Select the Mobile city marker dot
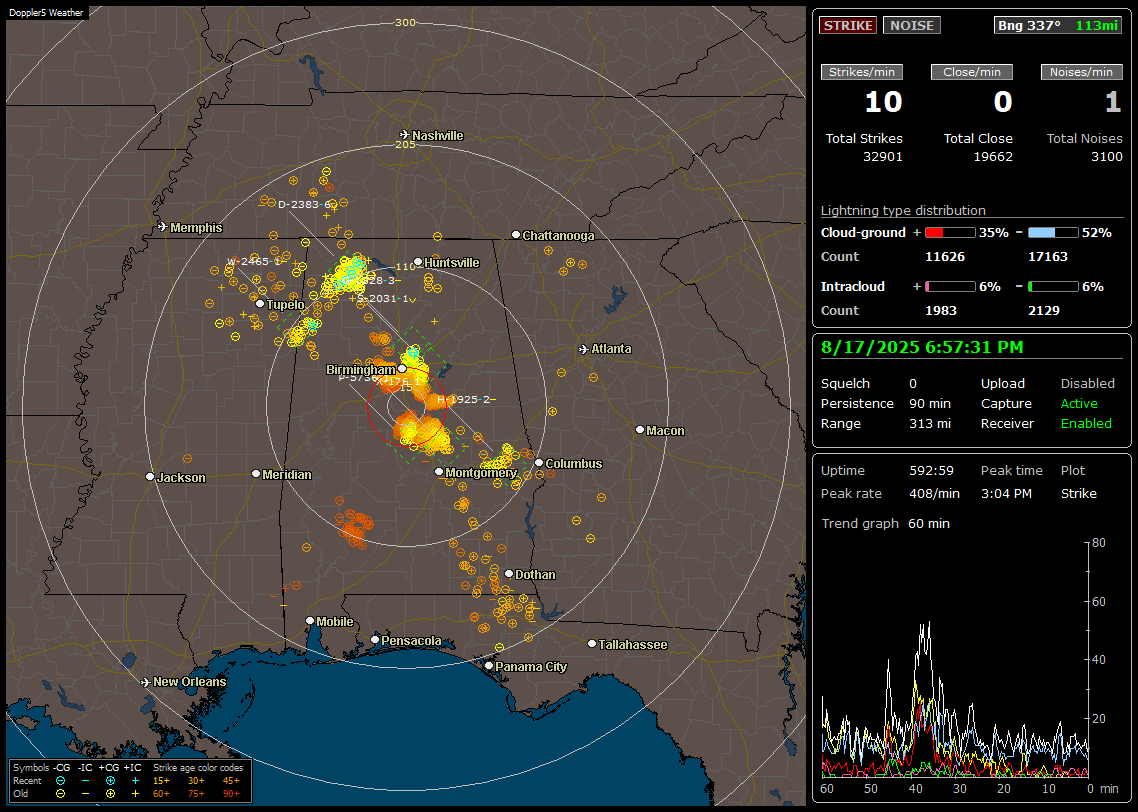Image resolution: width=1138 pixels, height=812 pixels. point(310,621)
